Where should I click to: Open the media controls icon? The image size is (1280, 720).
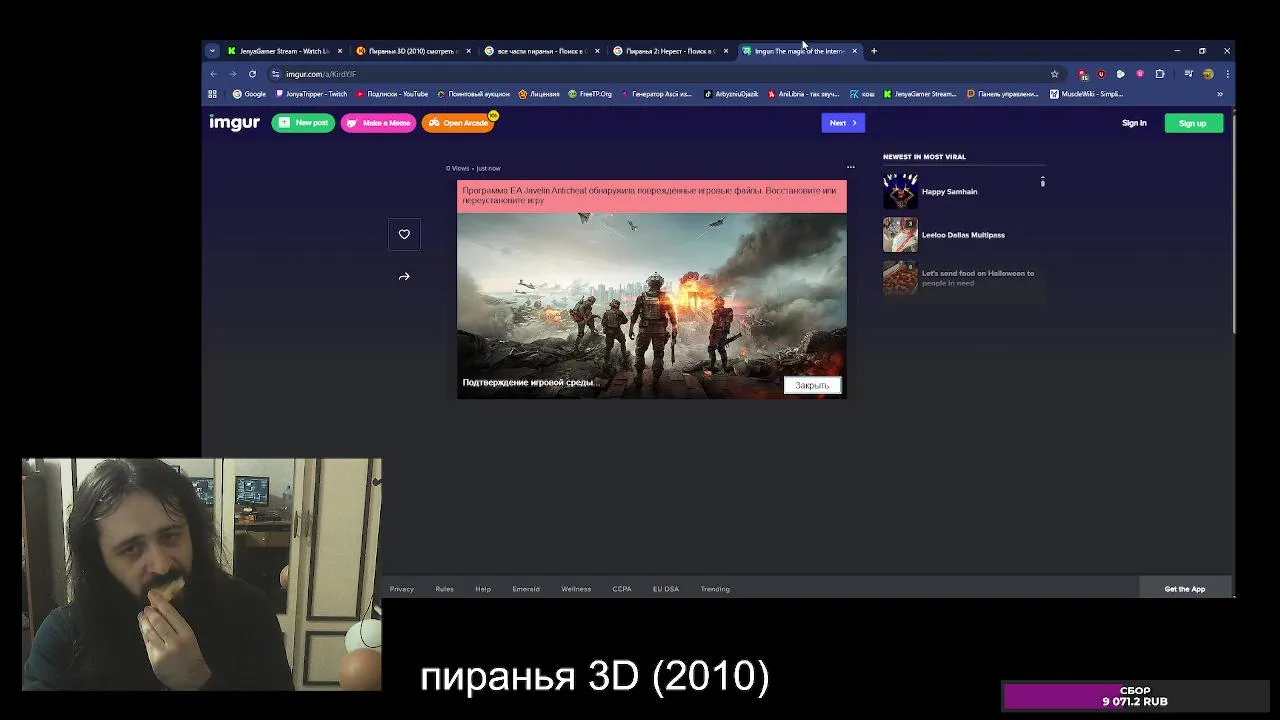[1188, 74]
